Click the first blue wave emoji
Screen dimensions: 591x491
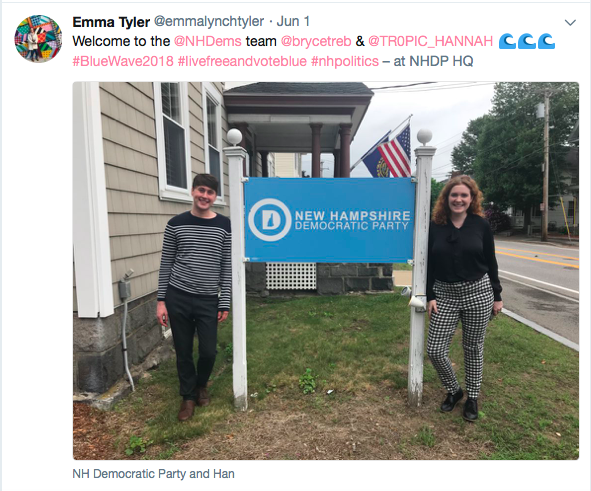508,41
